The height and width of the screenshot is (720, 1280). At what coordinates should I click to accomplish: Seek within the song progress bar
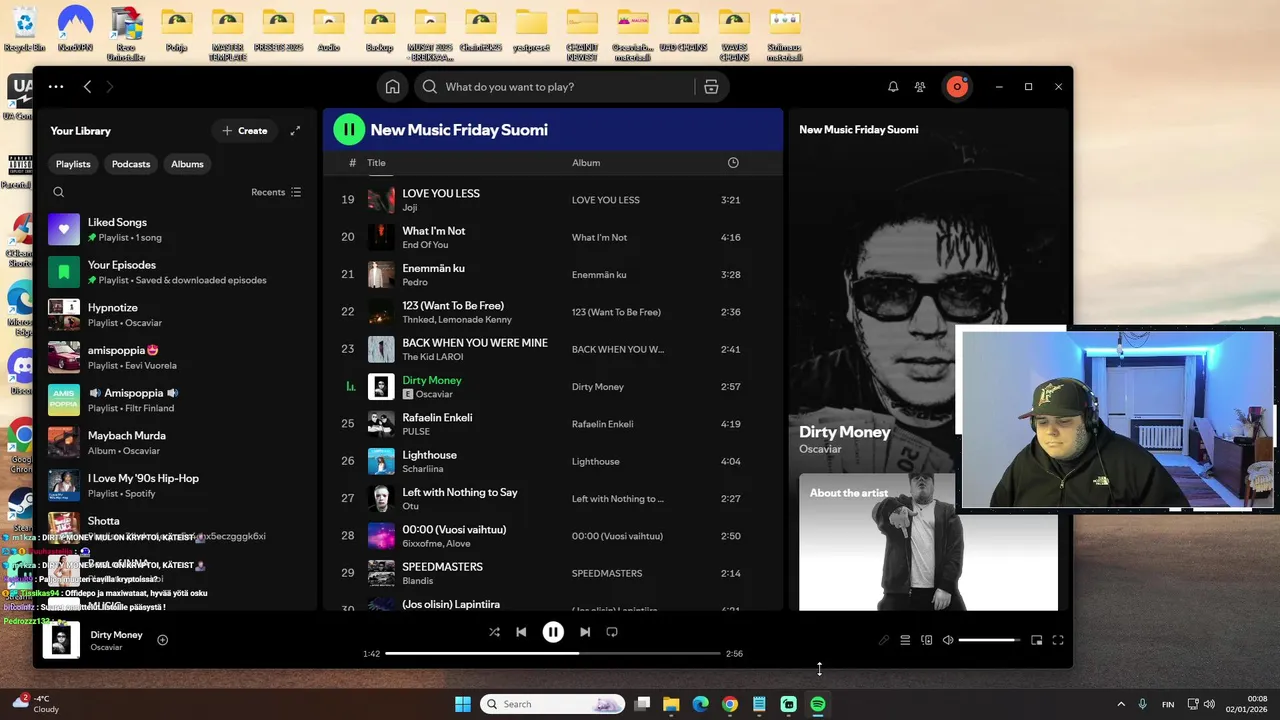[552, 653]
